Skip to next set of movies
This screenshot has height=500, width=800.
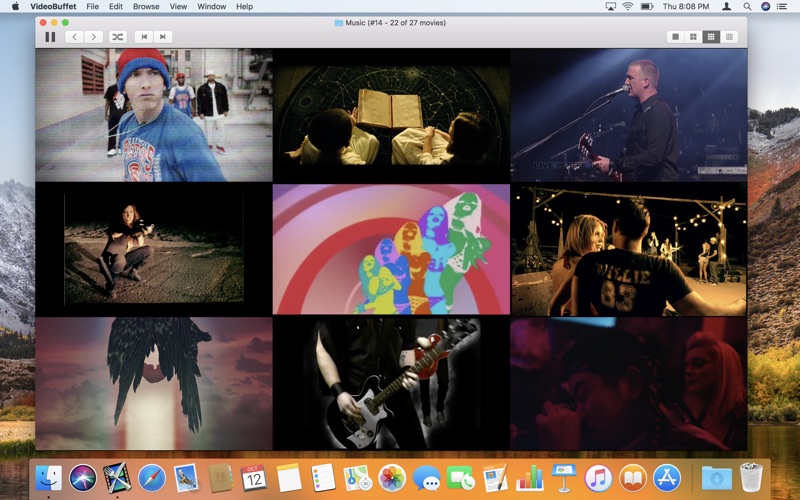163,37
